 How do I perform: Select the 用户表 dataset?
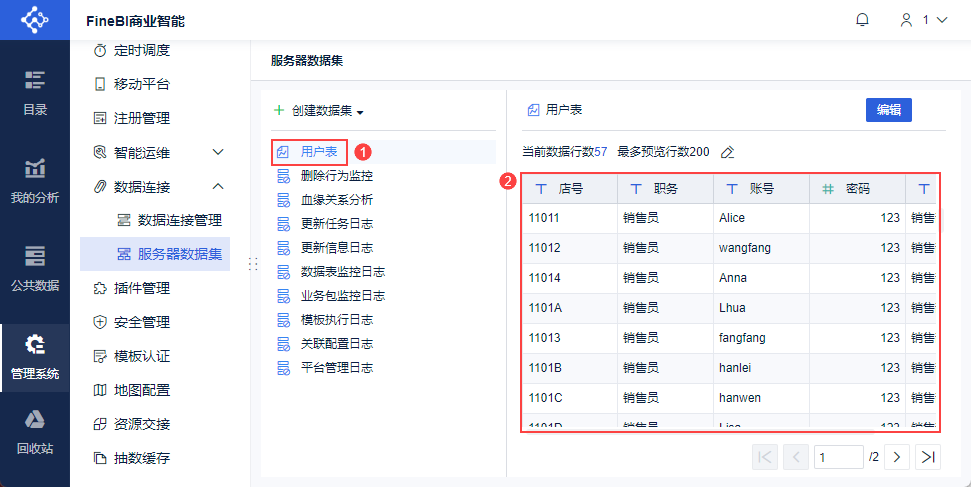(319, 152)
